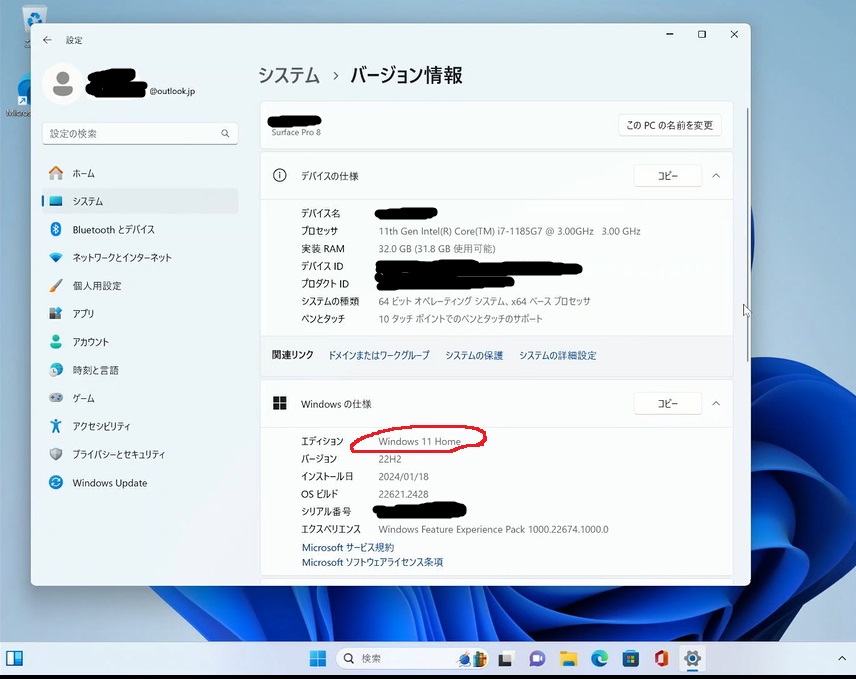Click この PC の名前を変更 button

click(669, 125)
